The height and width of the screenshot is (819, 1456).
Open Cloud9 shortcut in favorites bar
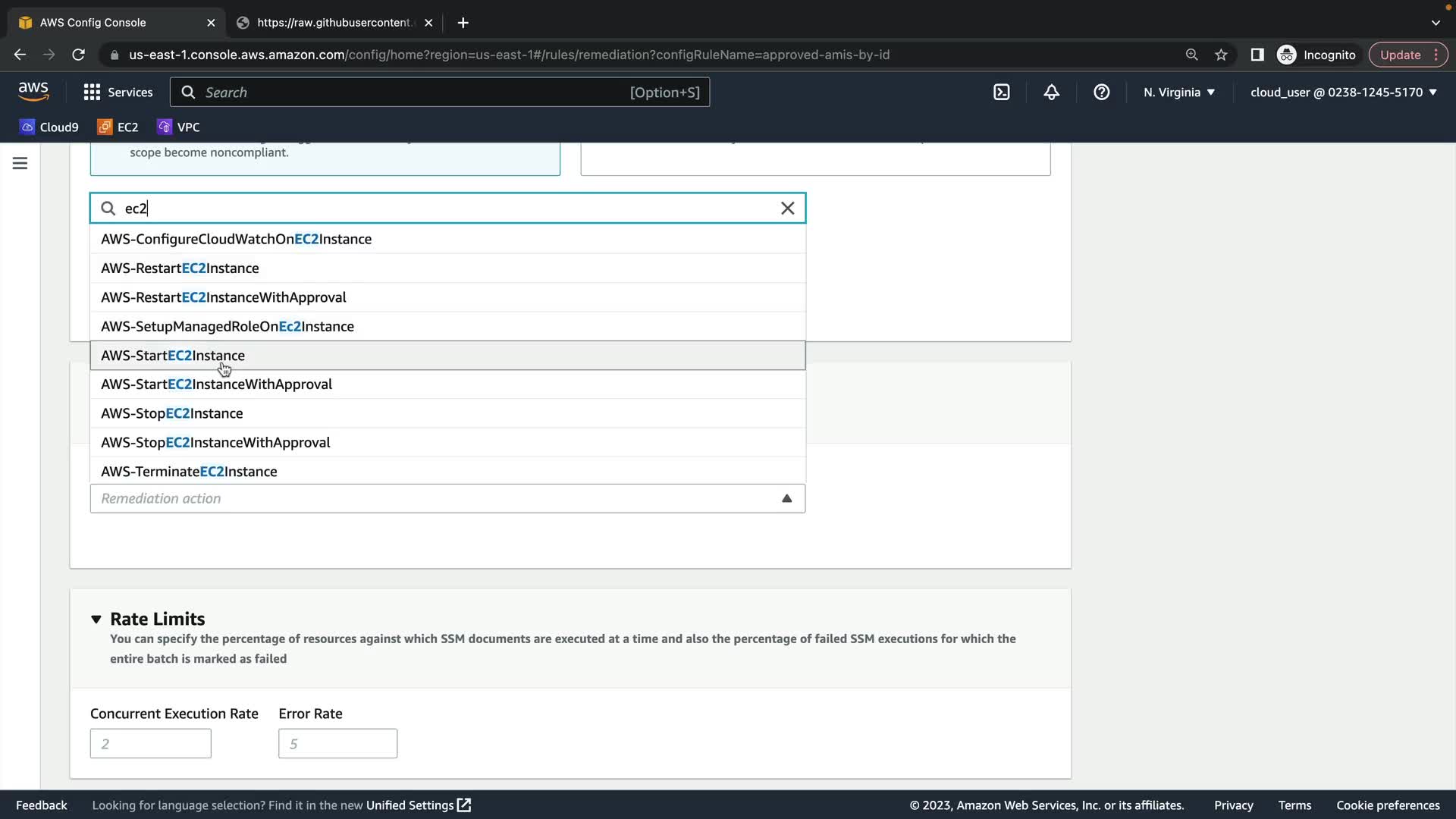click(49, 127)
